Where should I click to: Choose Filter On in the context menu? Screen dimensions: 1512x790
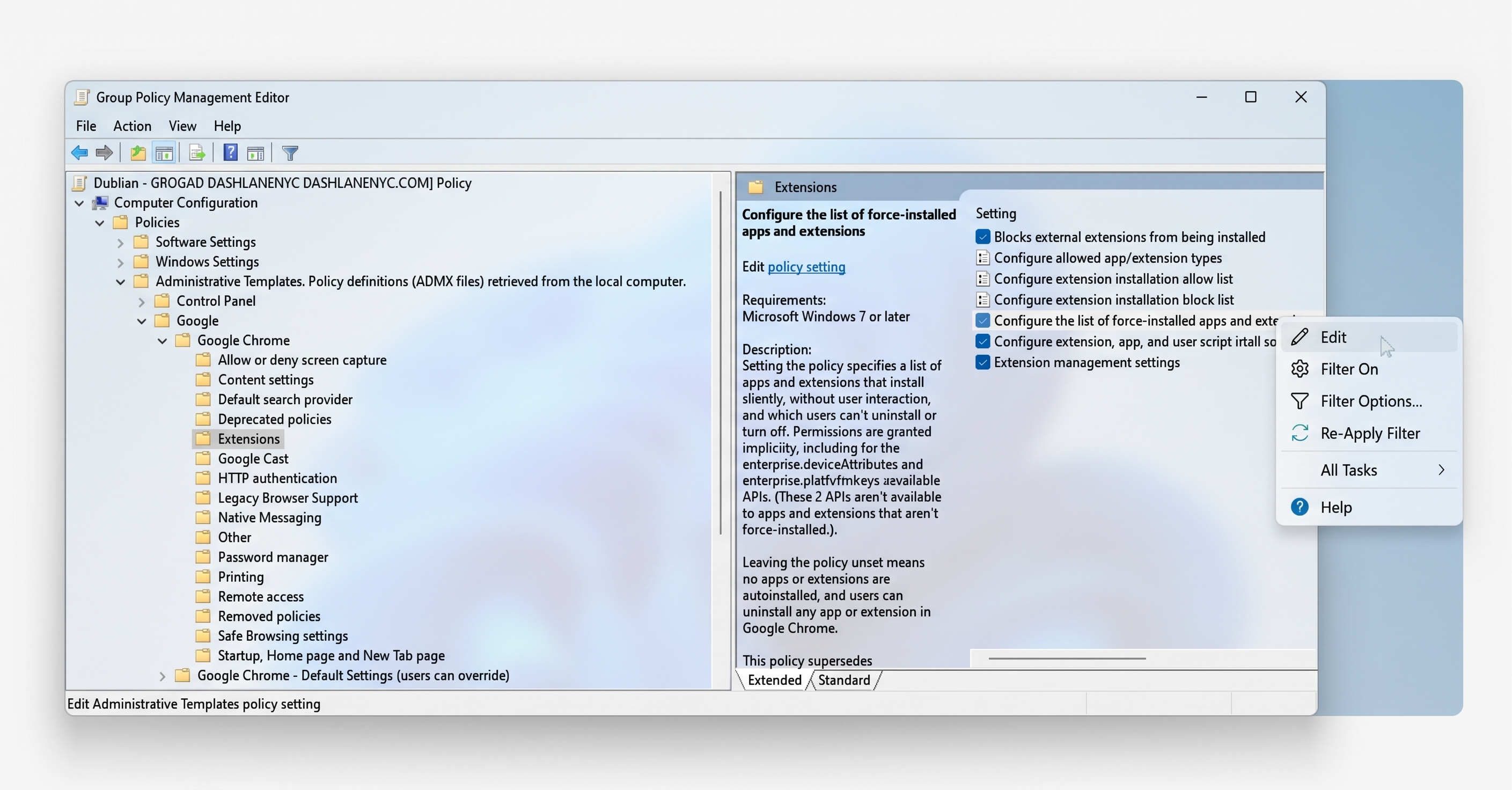point(1369,369)
